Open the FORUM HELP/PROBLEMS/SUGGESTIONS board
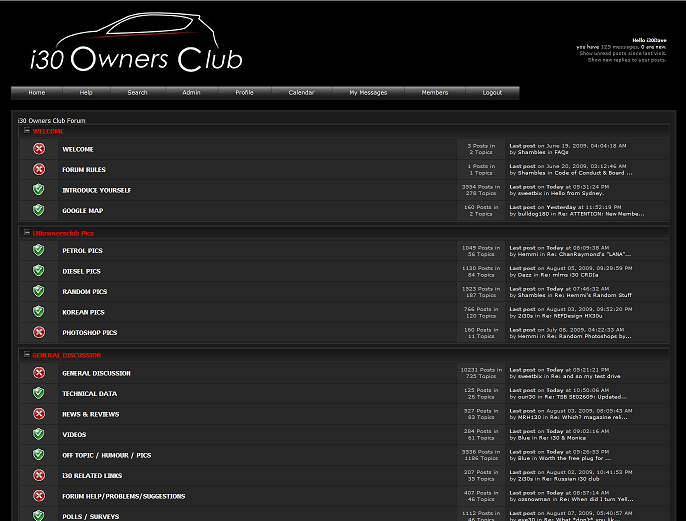The image size is (686, 521). pyautogui.click(x=124, y=496)
